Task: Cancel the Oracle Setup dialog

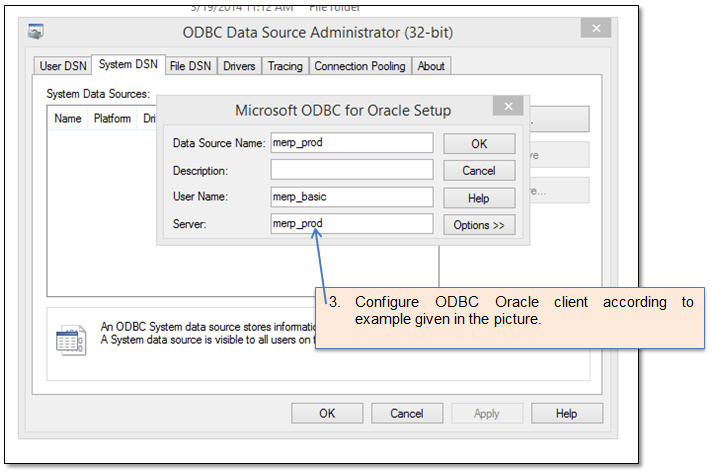Action: pos(479,171)
